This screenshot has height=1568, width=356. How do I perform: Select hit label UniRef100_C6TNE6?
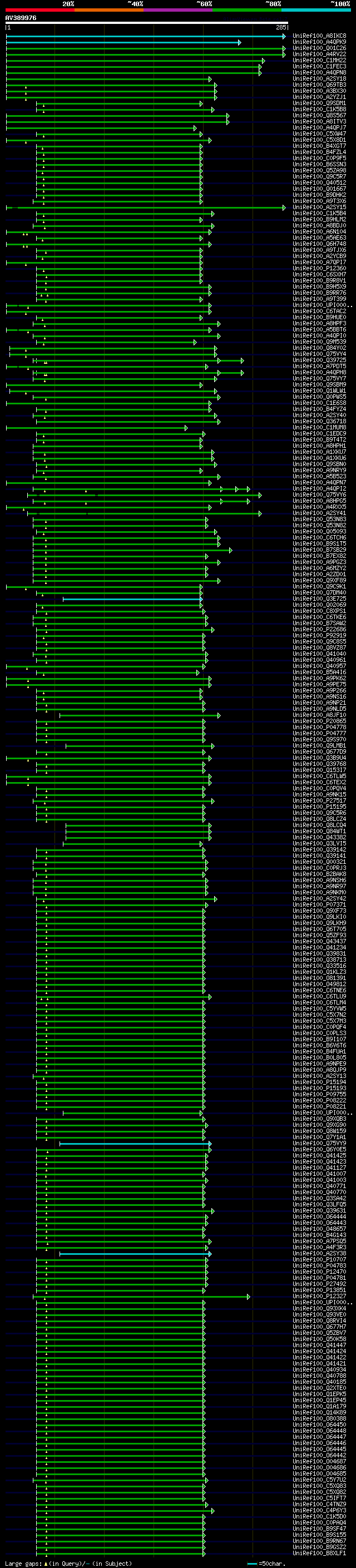click(x=319, y=991)
